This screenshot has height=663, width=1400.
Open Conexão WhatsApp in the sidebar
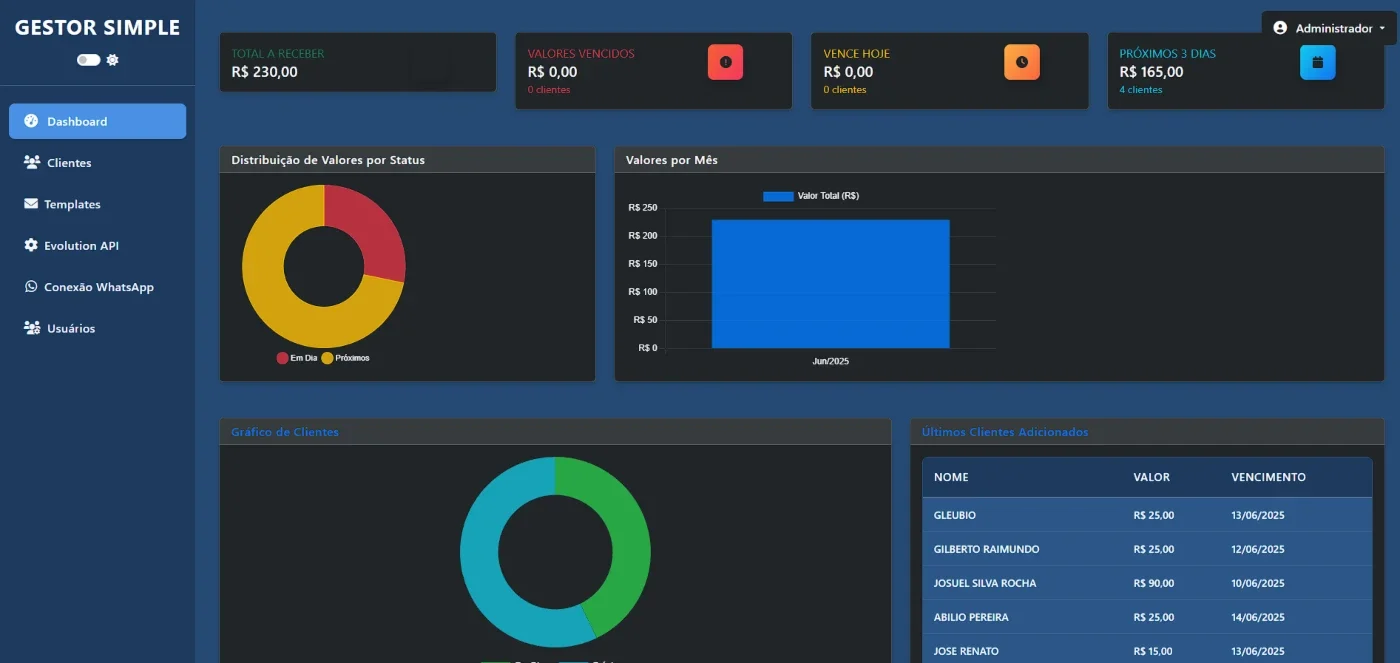point(97,287)
